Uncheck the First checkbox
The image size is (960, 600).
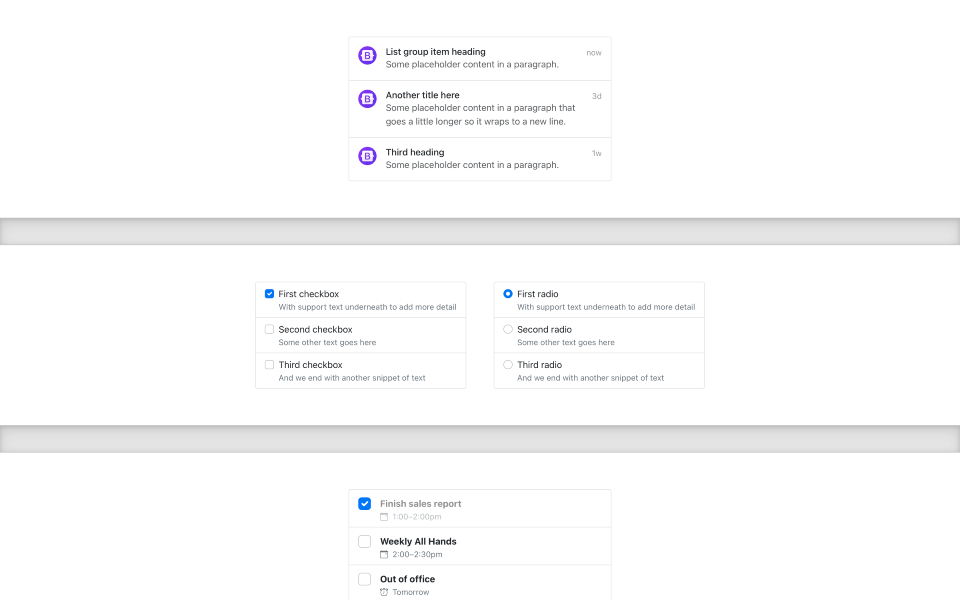tap(269, 293)
